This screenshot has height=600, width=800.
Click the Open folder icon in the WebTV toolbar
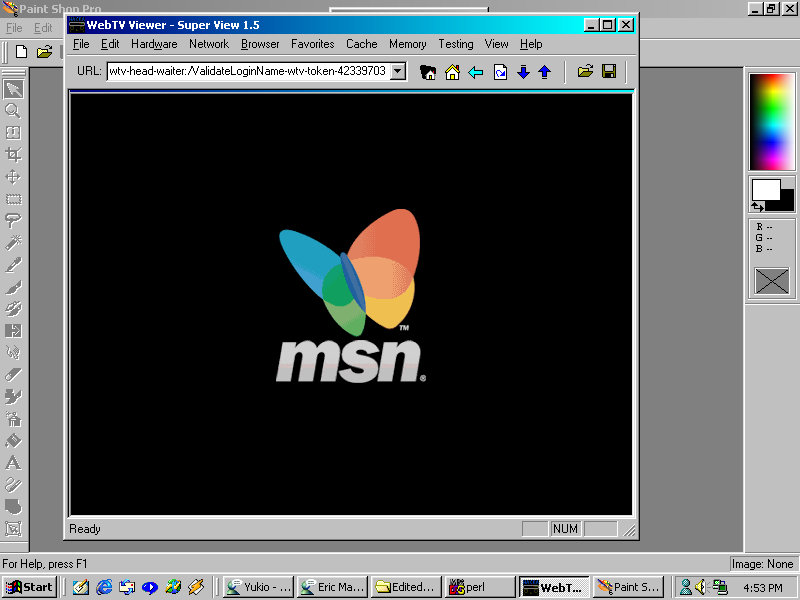pyautogui.click(x=585, y=72)
